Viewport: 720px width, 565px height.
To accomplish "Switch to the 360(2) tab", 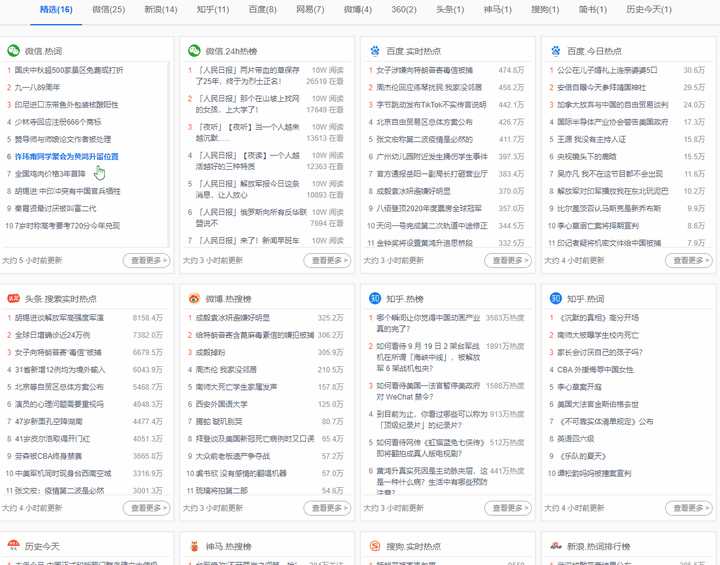I will click(404, 10).
